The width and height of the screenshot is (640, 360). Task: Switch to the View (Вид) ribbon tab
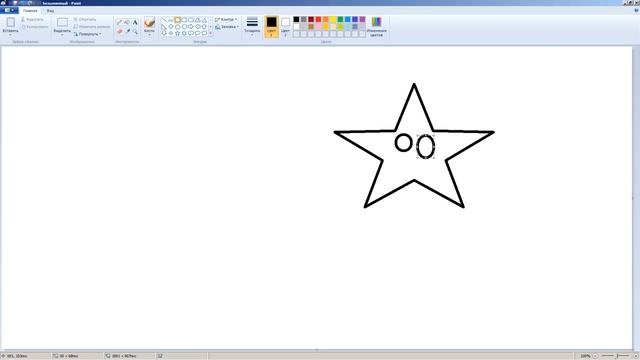(50, 11)
